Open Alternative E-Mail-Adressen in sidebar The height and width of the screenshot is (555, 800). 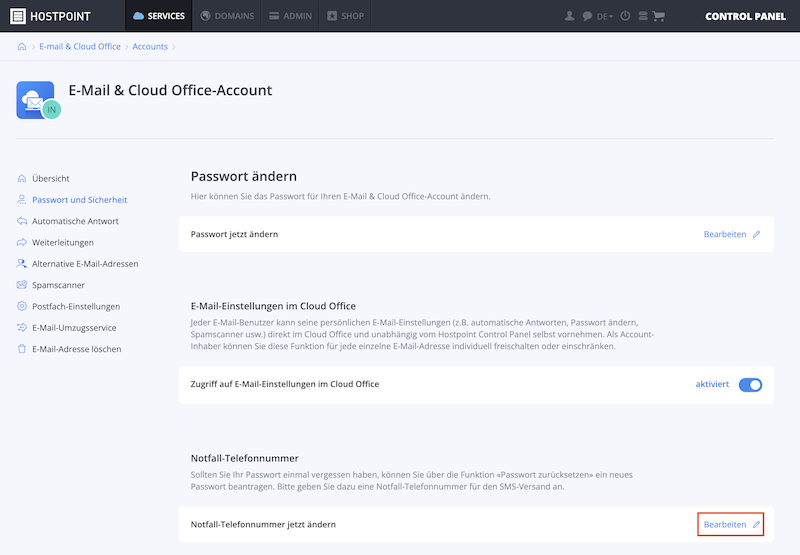[x=85, y=264]
